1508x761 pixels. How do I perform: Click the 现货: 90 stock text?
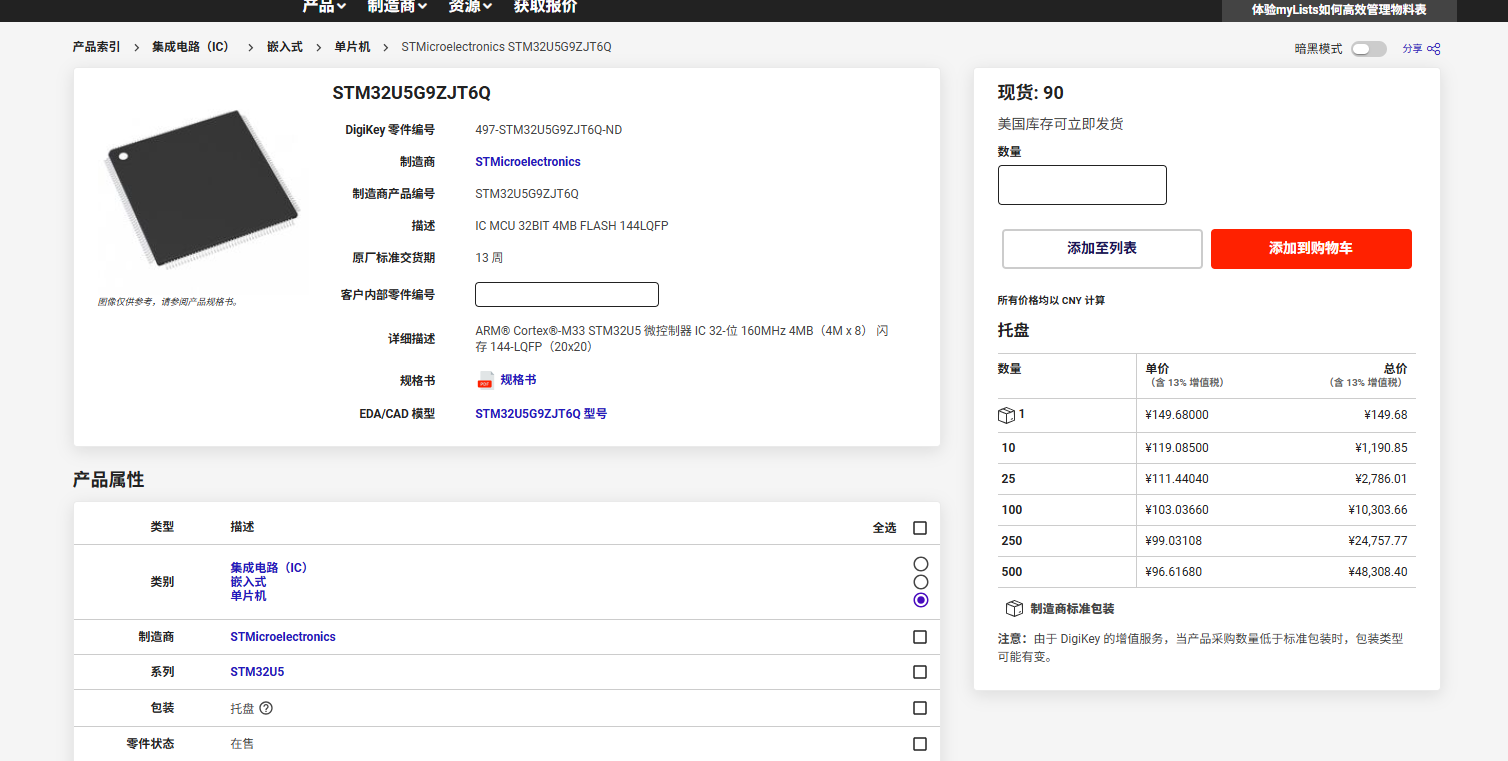click(1031, 93)
